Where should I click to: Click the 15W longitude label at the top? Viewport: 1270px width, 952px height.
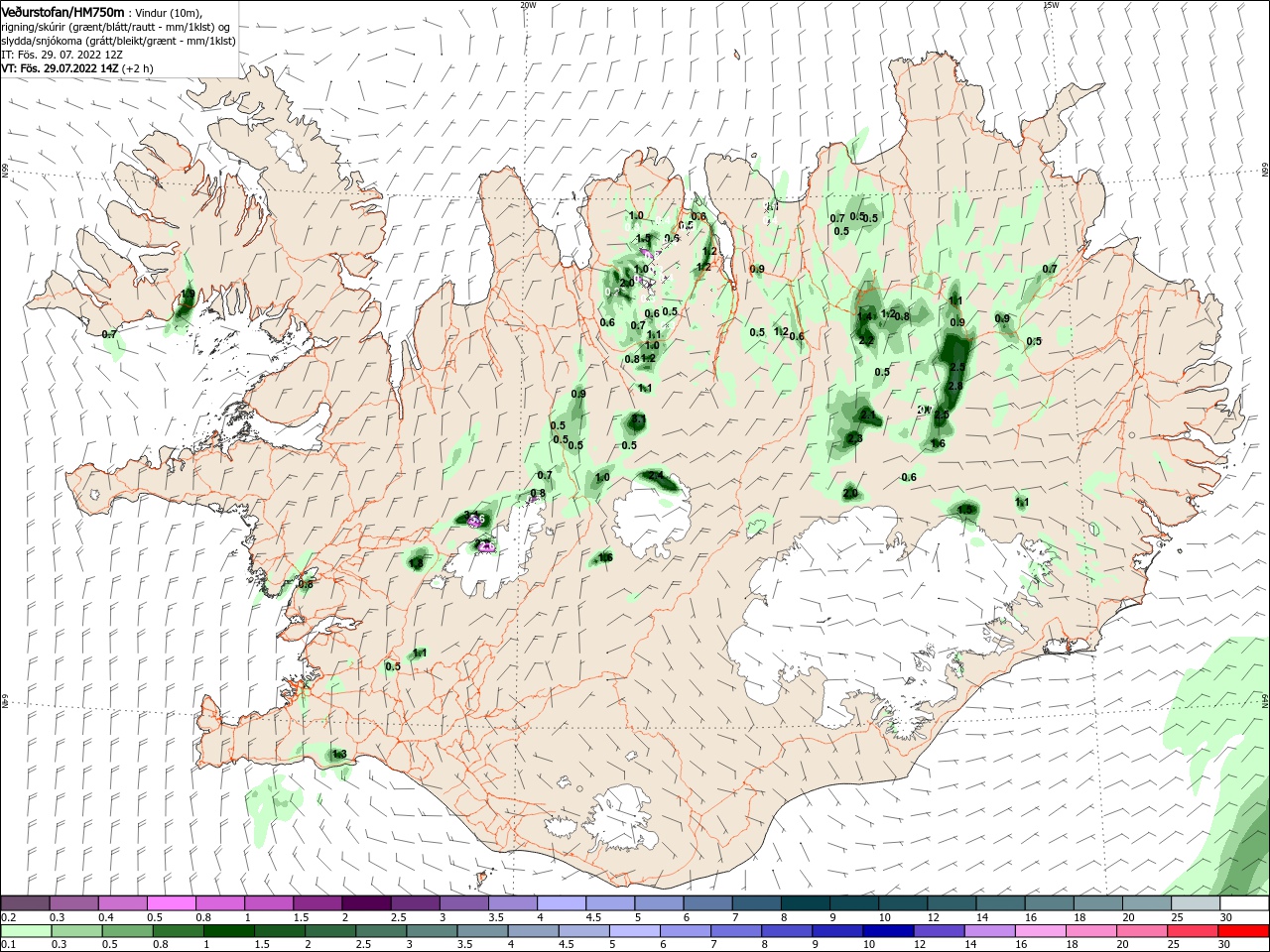[x=1051, y=5]
